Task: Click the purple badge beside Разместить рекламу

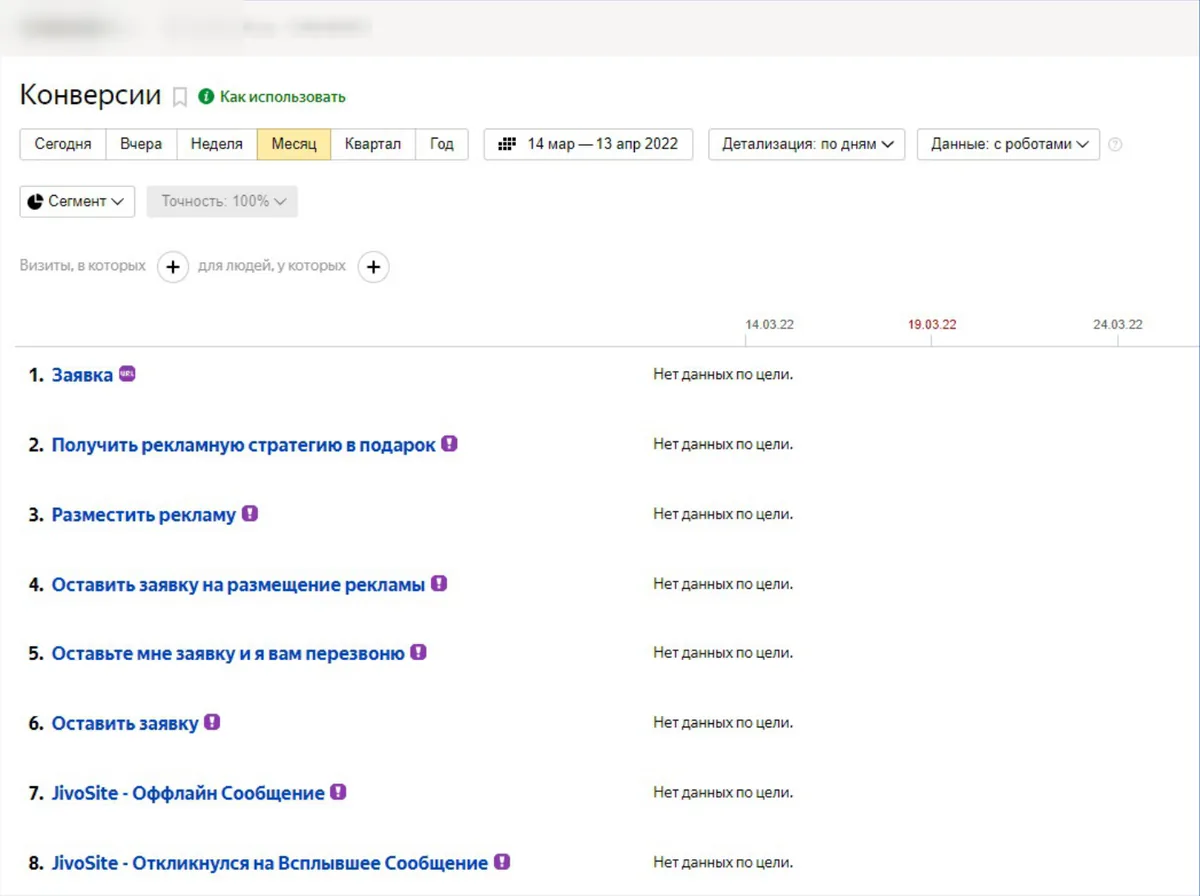Action: point(250,514)
